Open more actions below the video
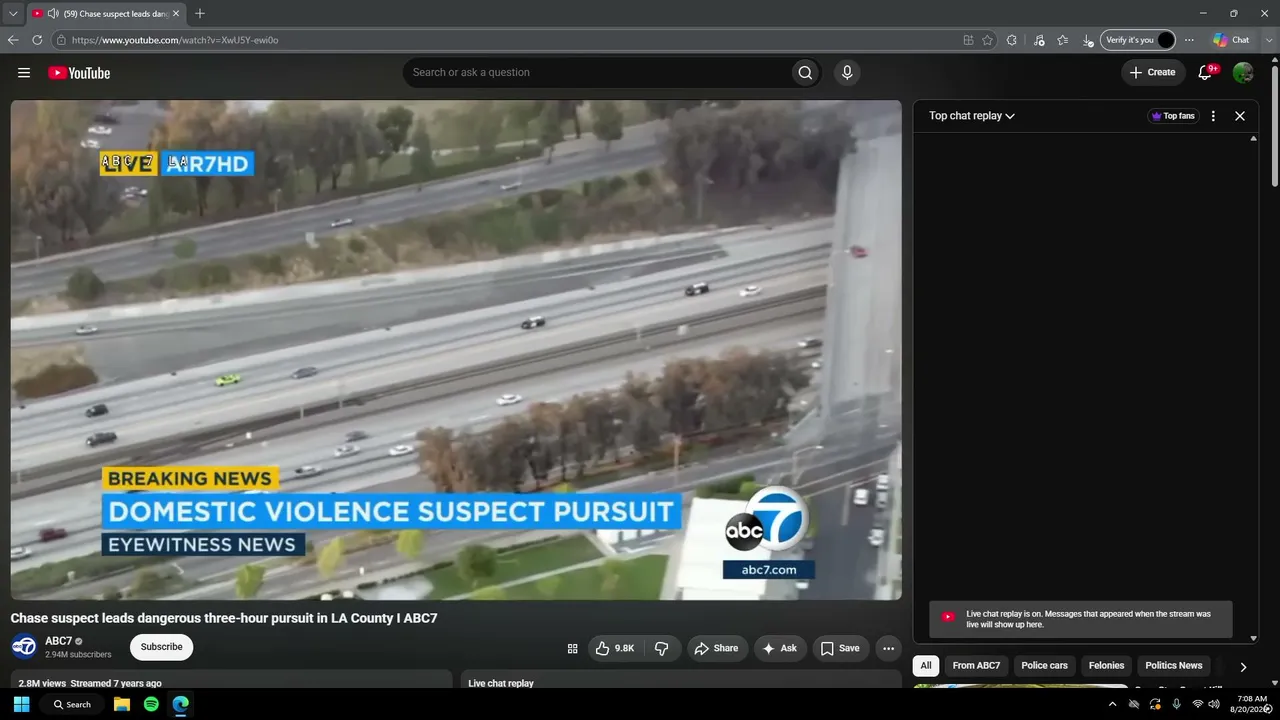Image resolution: width=1280 pixels, height=720 pixels. pos(888,648)
